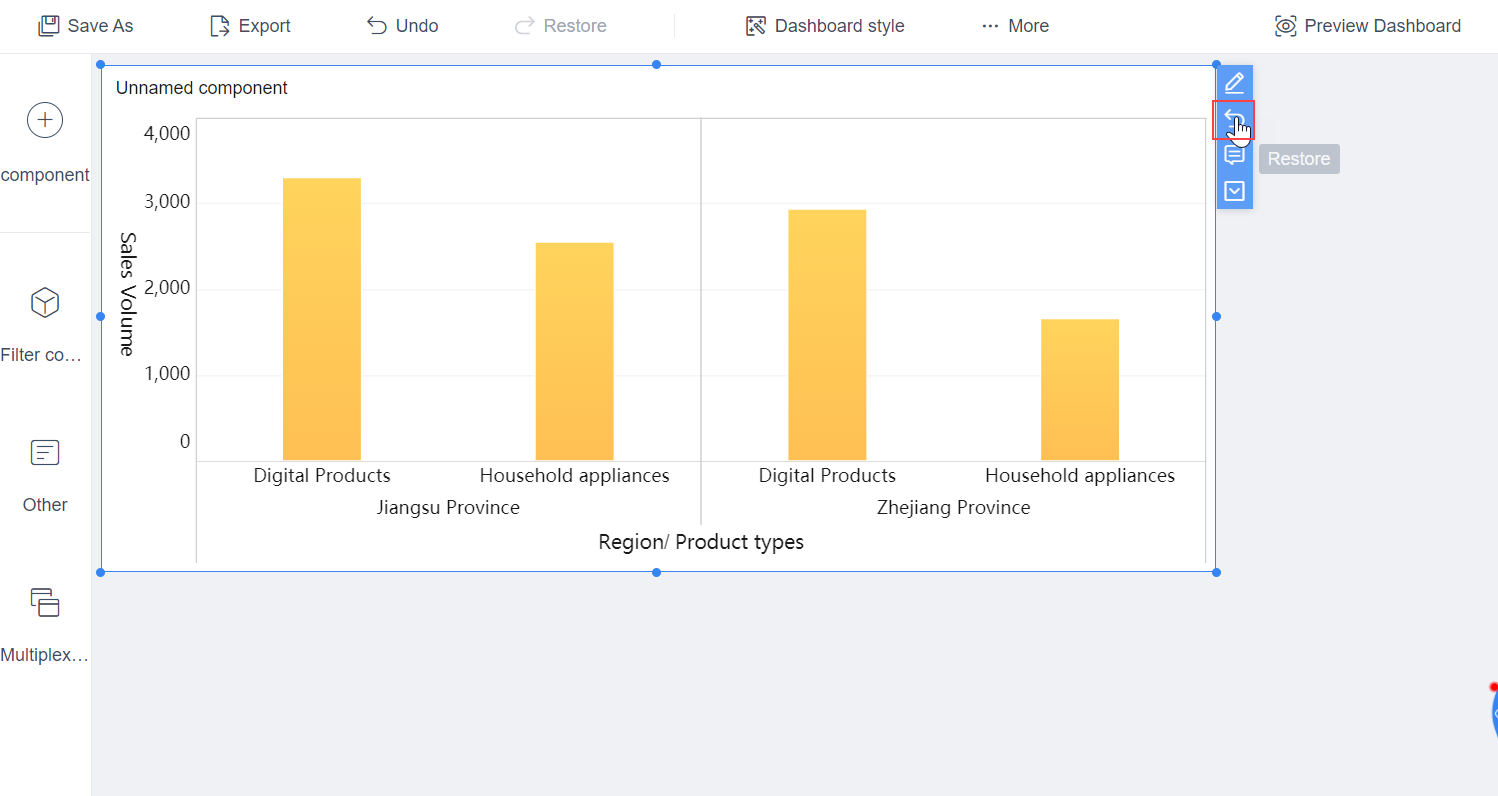Click the Jiangsu Digital Products bar
Image resolution: width=1498 pixels, height=796 pixels.
[x=322, y=319]
